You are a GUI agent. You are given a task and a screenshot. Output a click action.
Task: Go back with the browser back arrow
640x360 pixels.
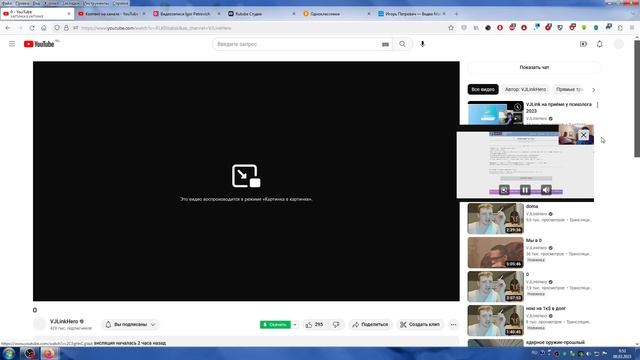[x=8, y=28]
